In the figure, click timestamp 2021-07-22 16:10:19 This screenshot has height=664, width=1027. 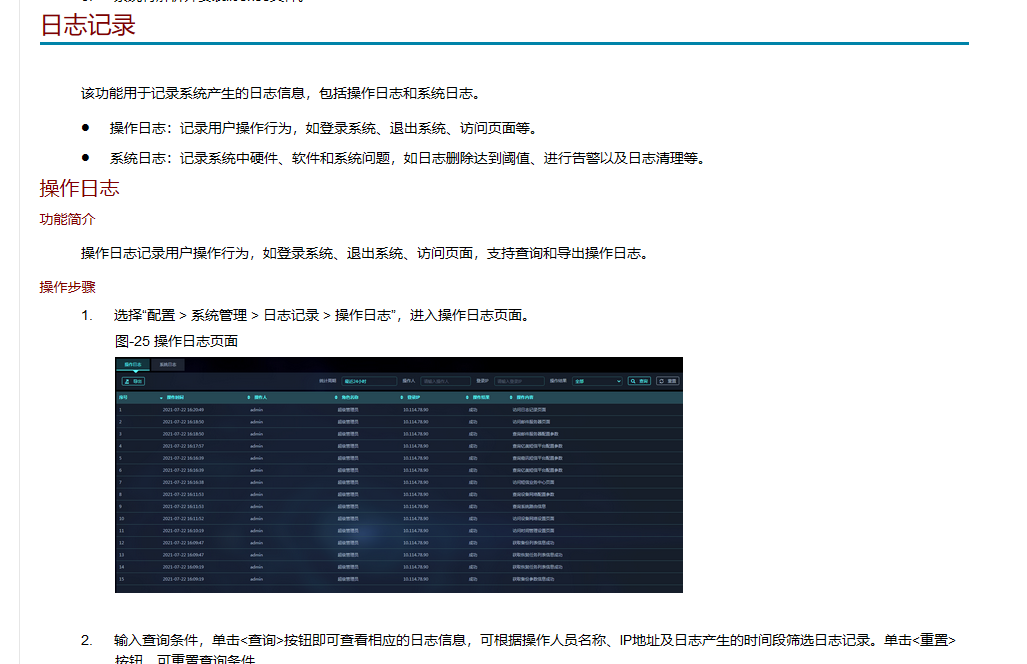click(x=183, y=531)
